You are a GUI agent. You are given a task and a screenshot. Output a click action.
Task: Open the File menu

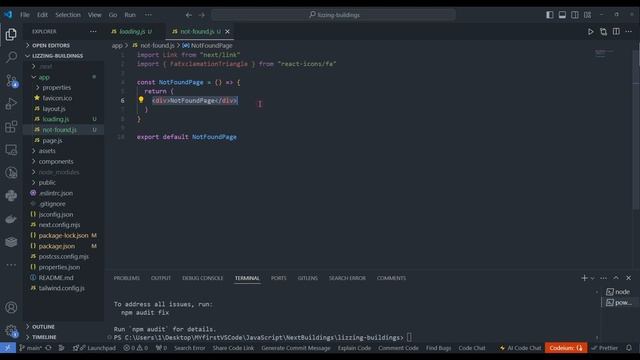(x=24, y=15)
